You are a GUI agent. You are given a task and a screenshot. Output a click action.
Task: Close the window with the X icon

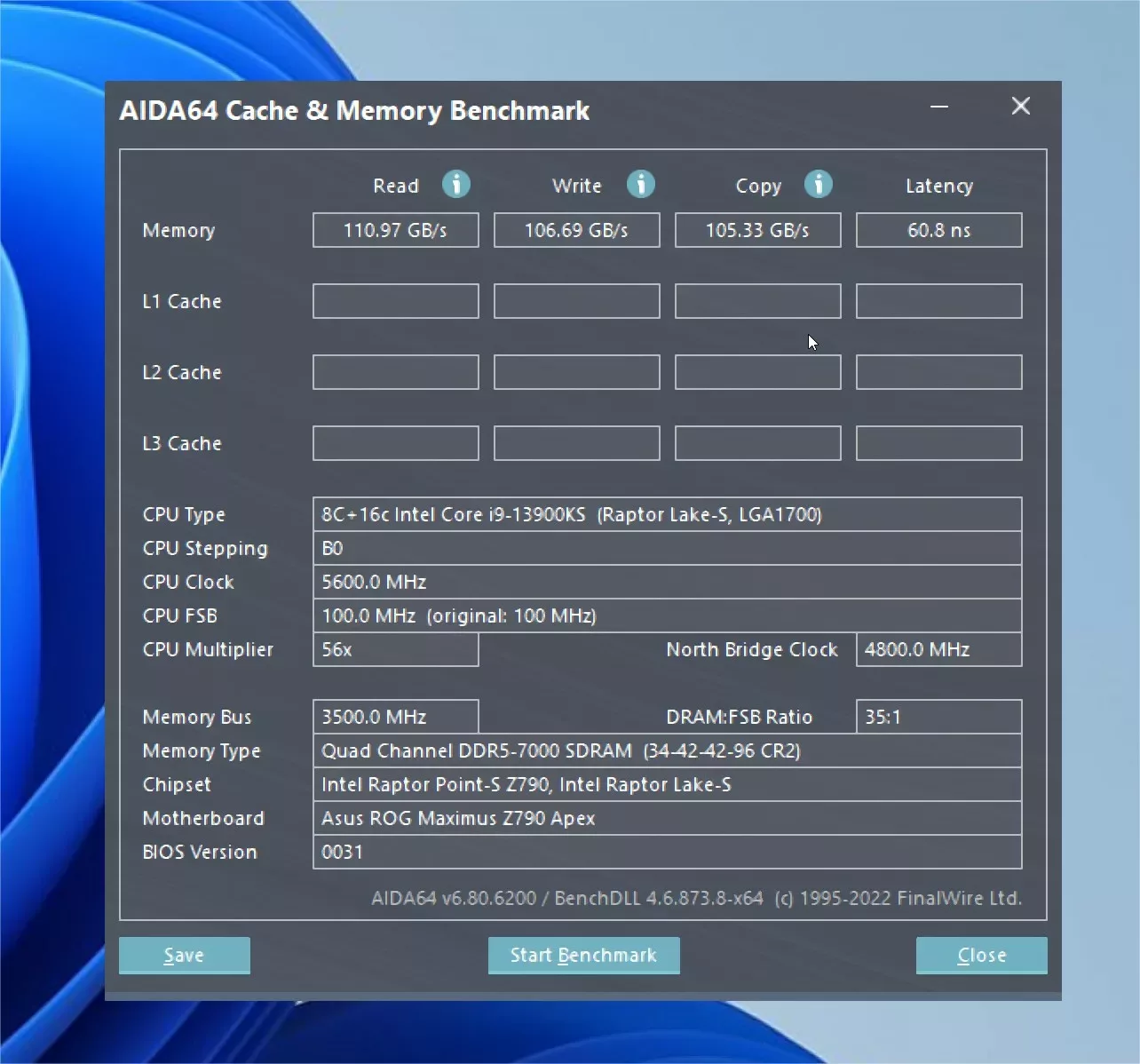[x=1020, y=107]
